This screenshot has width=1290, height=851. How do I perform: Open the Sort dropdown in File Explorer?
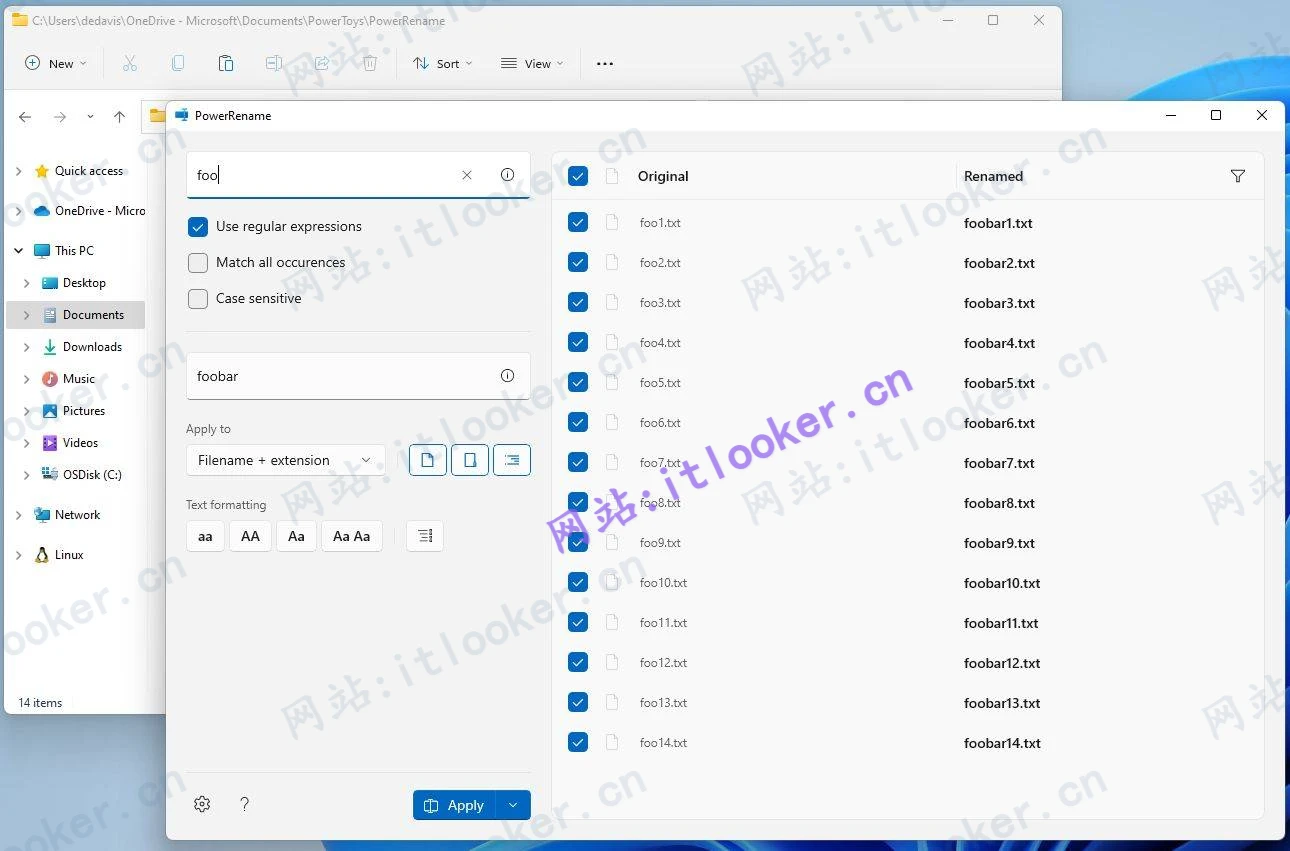[x=442, y=63]
